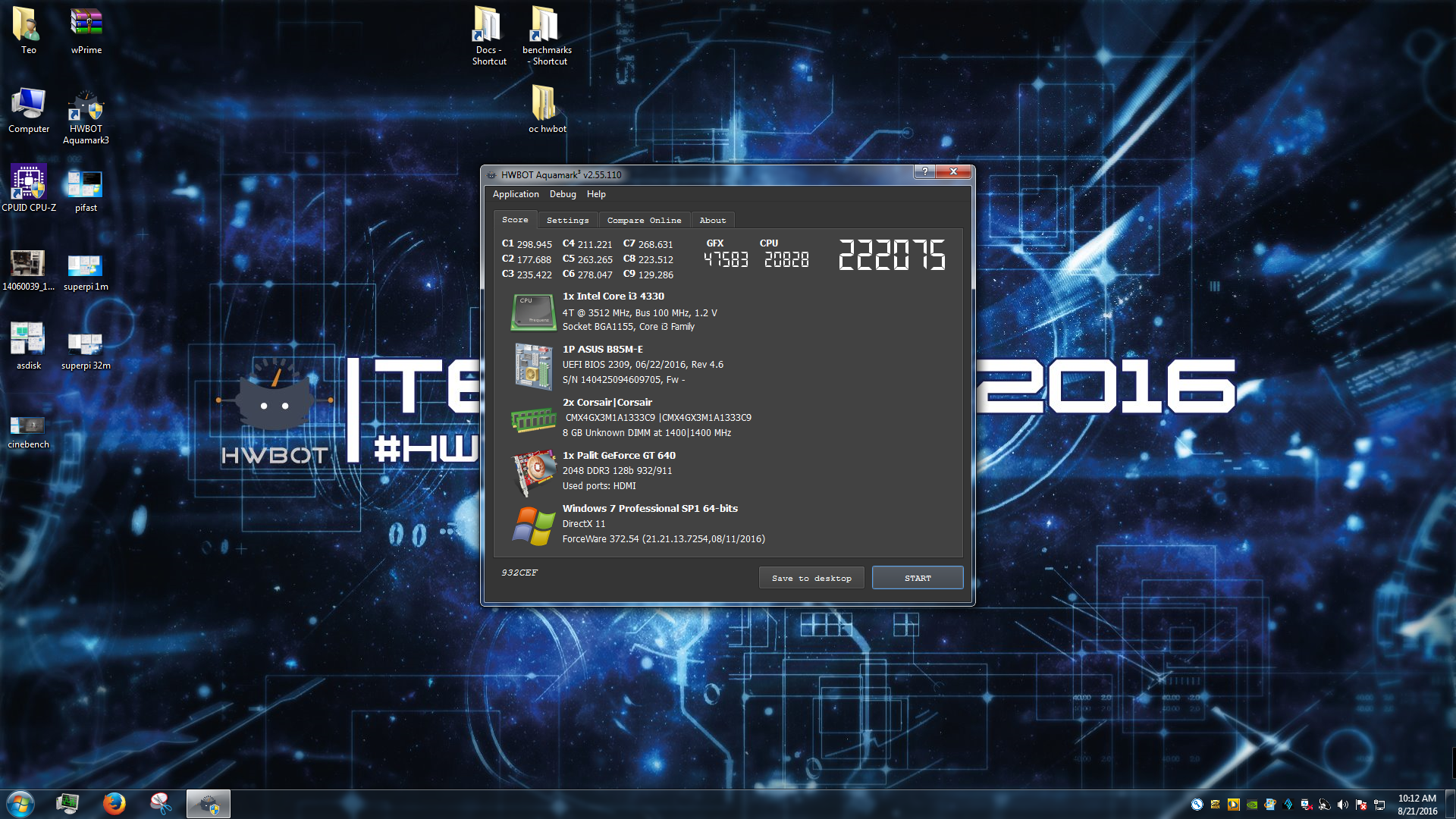
Task: Launch Firefox from the taskbar
Action: click(x=115, y=804)
